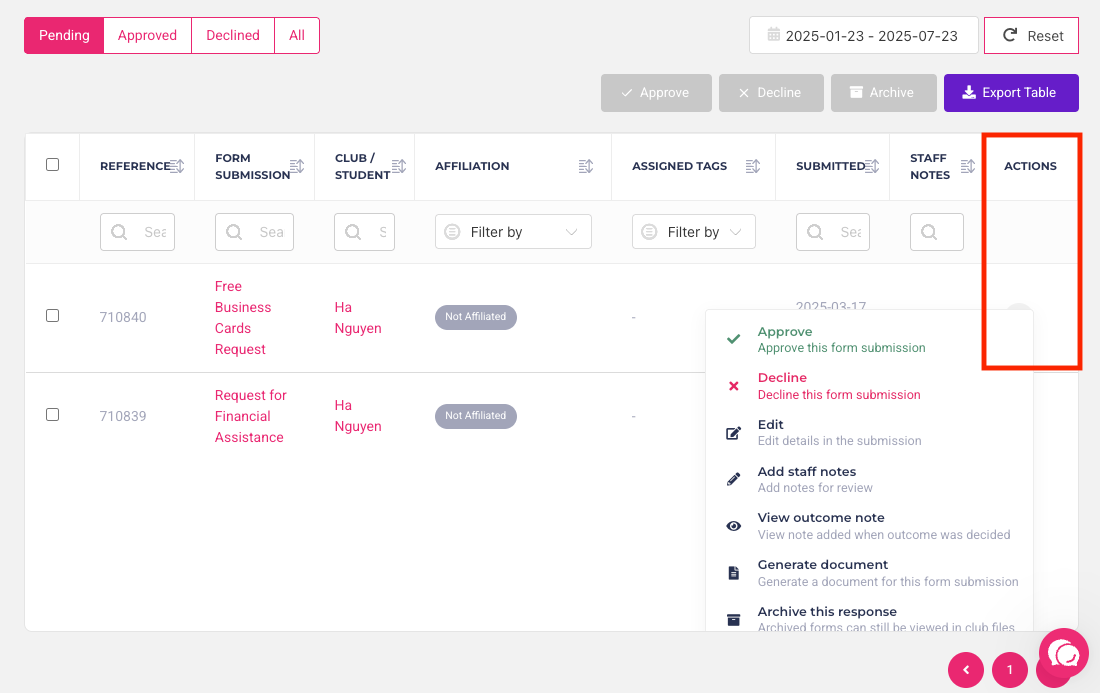This screenshot has width=1100, height=693.
Task: Focus the Club / Student search field
Action: click(364, 232)
